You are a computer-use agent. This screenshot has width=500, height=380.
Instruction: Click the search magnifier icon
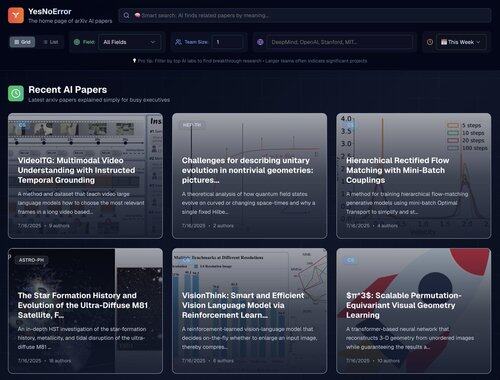pos(126,15)
